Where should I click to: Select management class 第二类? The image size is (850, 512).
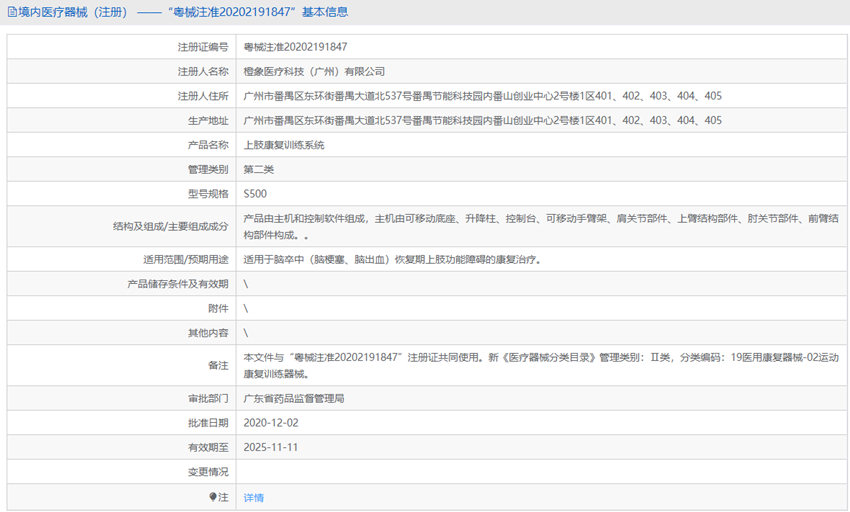tap(259, 169)
